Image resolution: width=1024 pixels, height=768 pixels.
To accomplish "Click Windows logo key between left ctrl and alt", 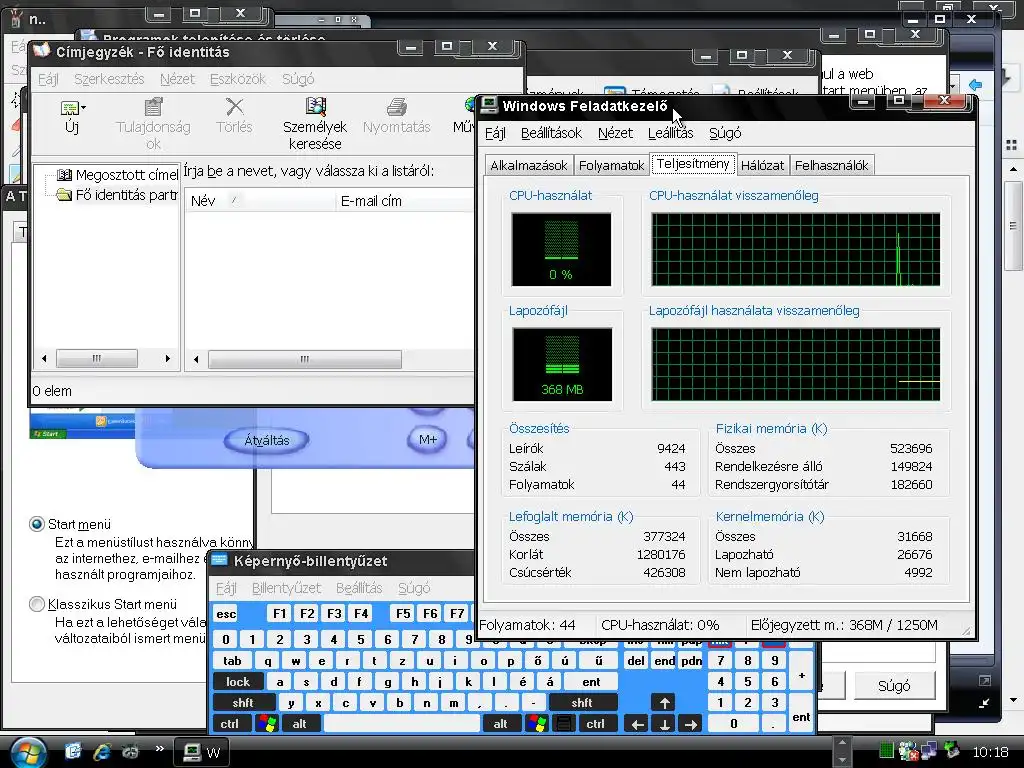I will [x=266, y=724].
